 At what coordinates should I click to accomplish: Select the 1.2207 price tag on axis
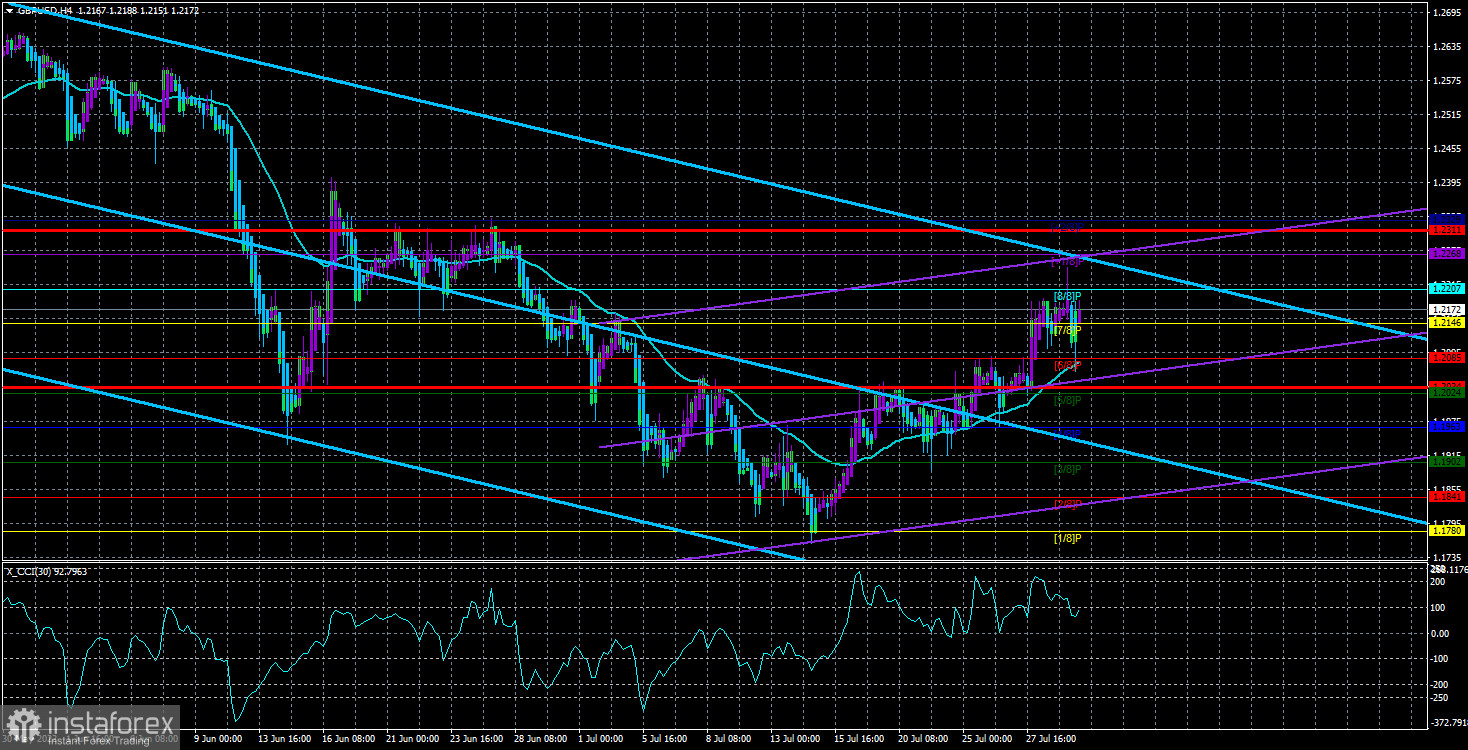(x=1447, y=288)
